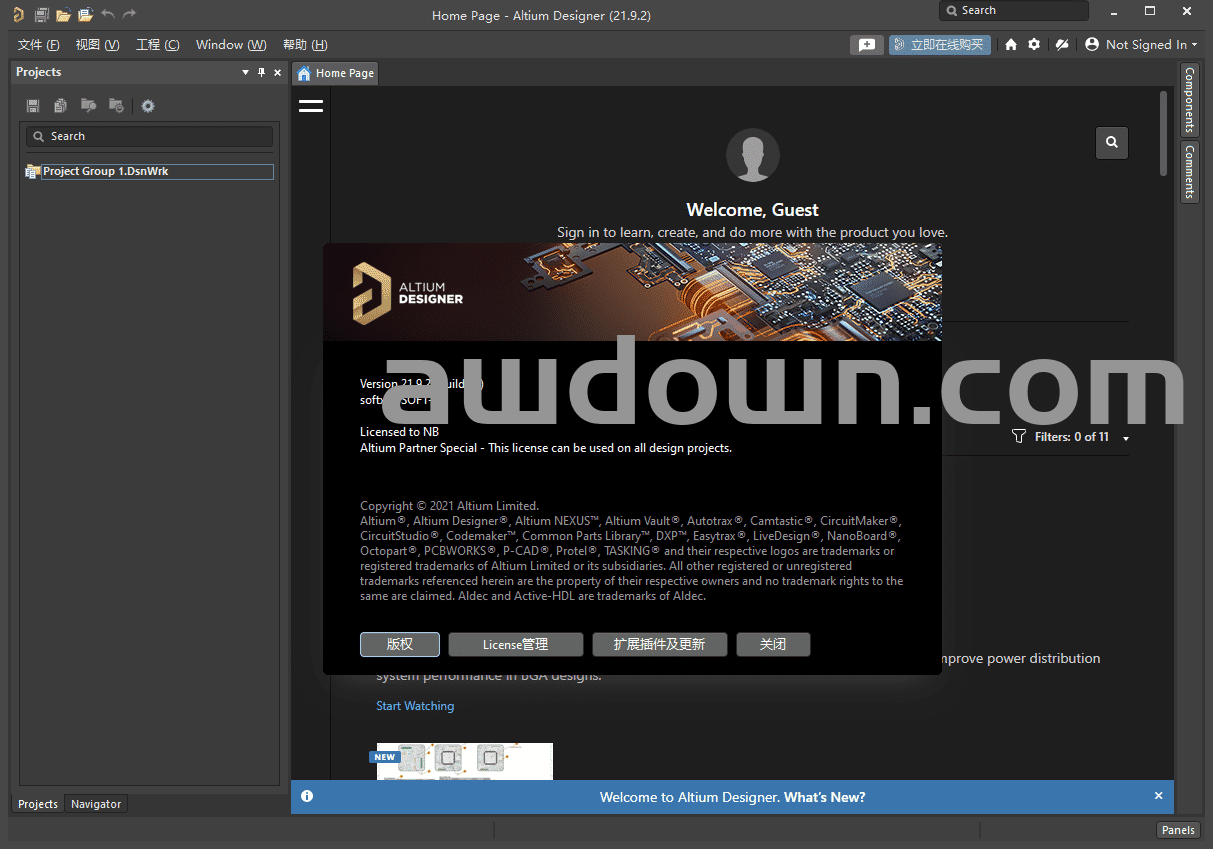The width and height of the screenshot is (1213, 849).
Task: Click the feedback comment icon
Action: (x=866, y=45)
